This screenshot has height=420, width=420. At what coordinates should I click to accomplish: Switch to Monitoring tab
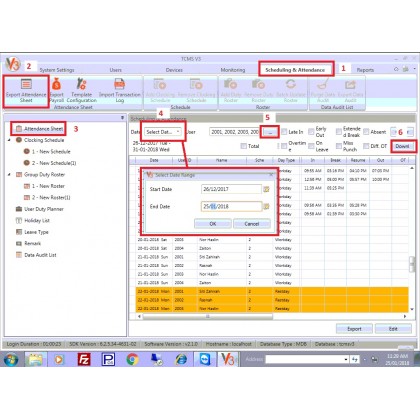click(x=233, y=70)
